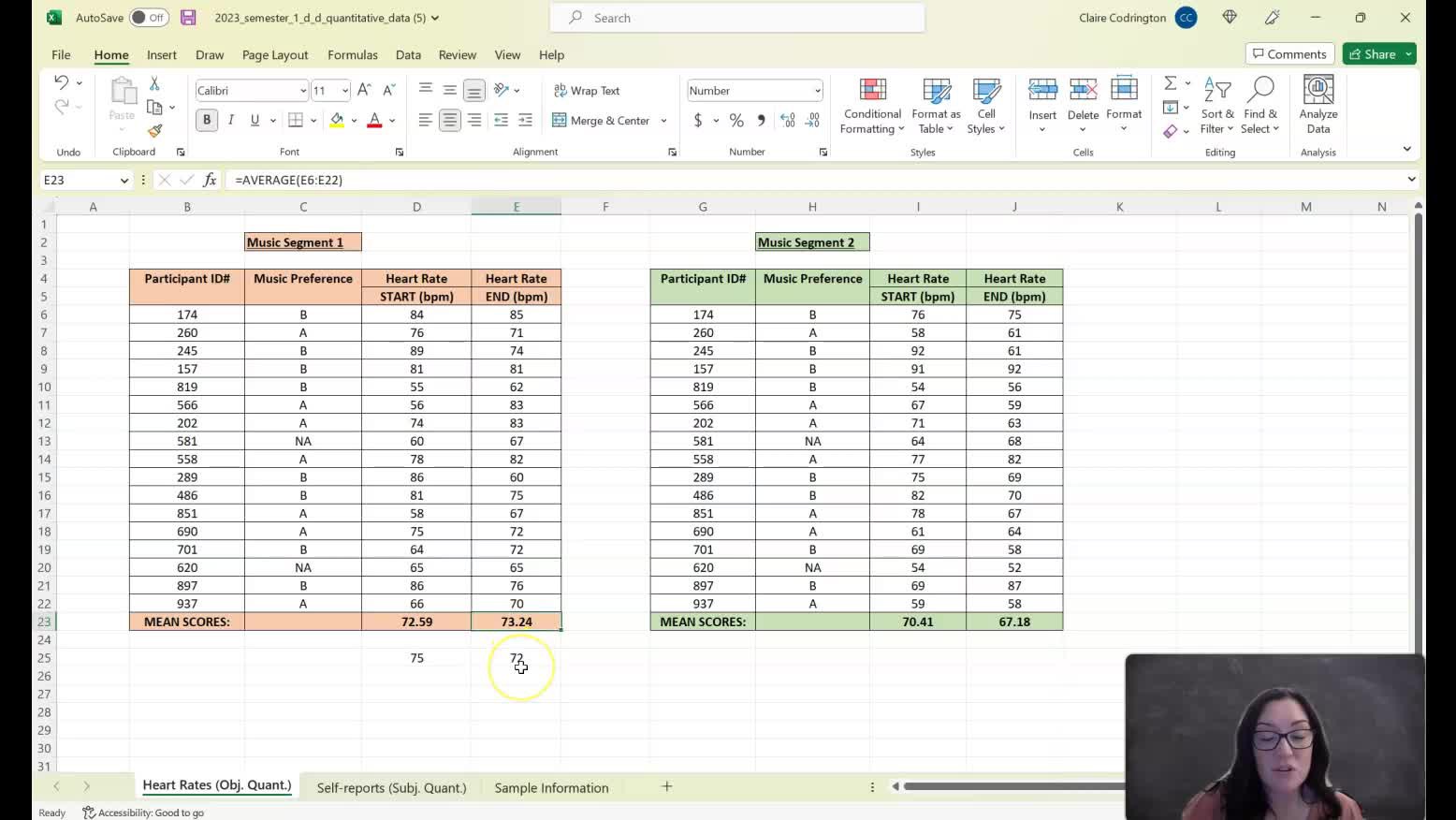Screen dimensions: 1456x820
Task: Click the Align Left icon
Action: tap(425, 120)
